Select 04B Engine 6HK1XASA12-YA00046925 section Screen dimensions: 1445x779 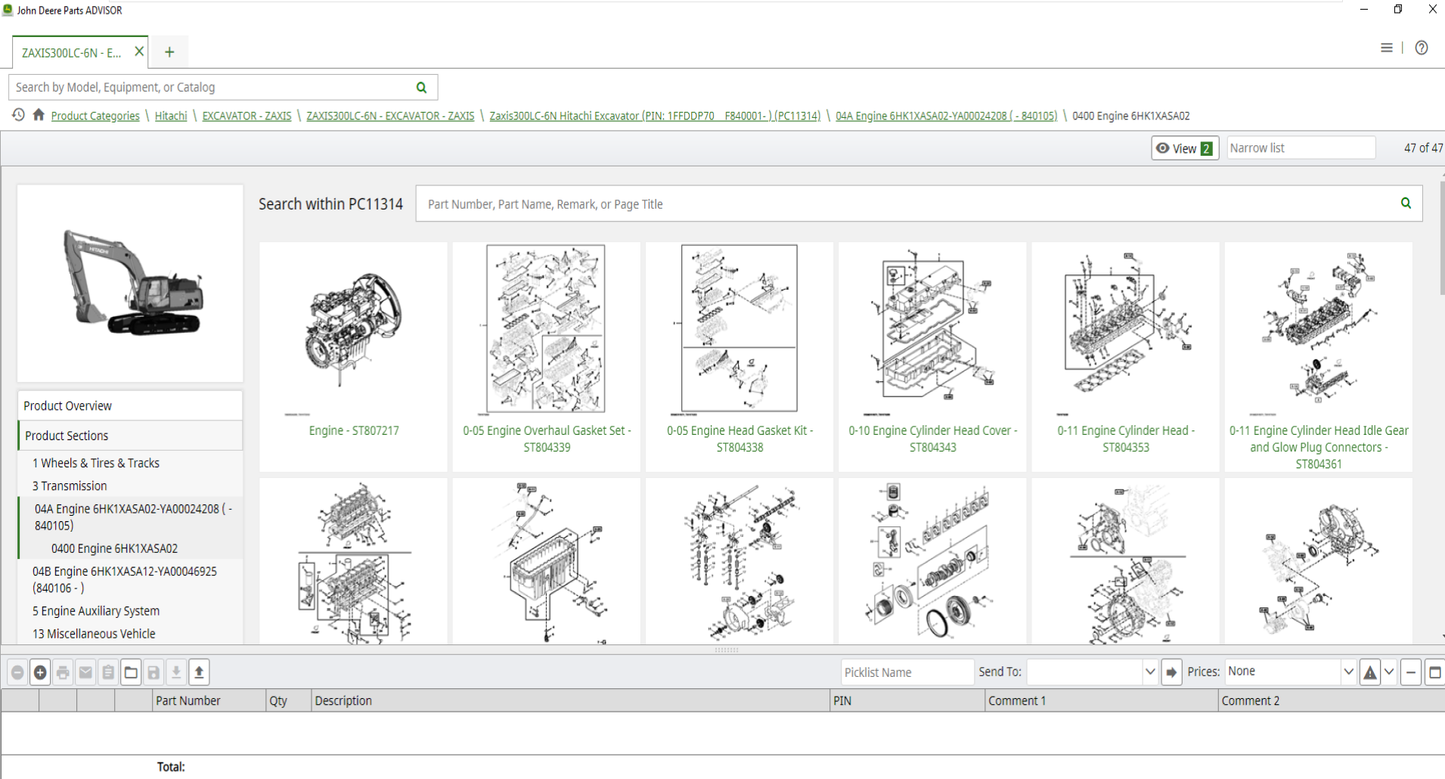[125, 580]
